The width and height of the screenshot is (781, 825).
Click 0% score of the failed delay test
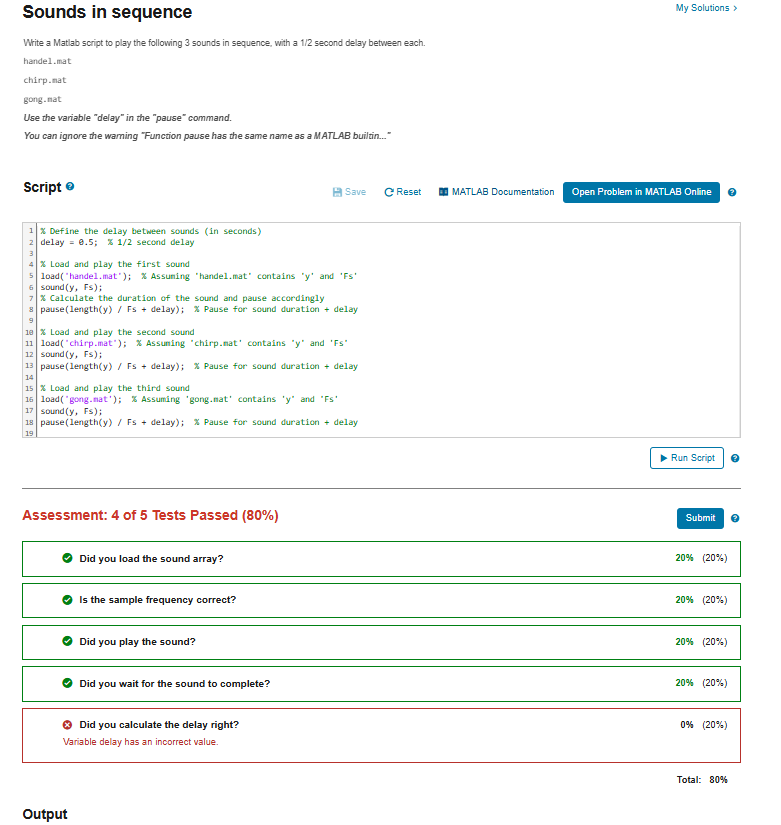point(687,725)
